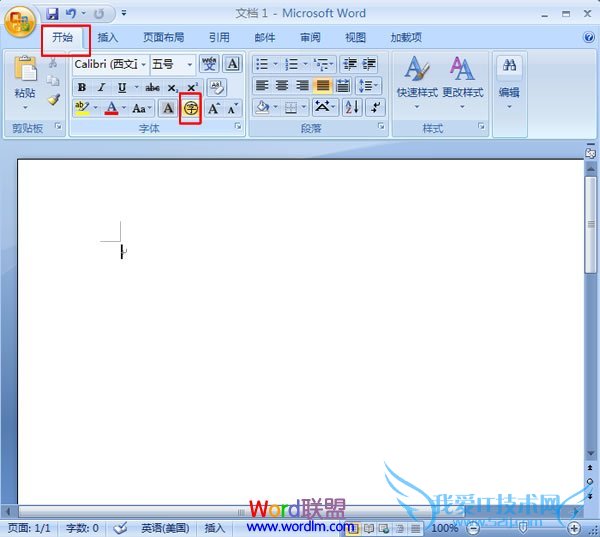Click the spelling check icon in status bar
This screenshot has width=600, height=537.
[x=121, y=528]
